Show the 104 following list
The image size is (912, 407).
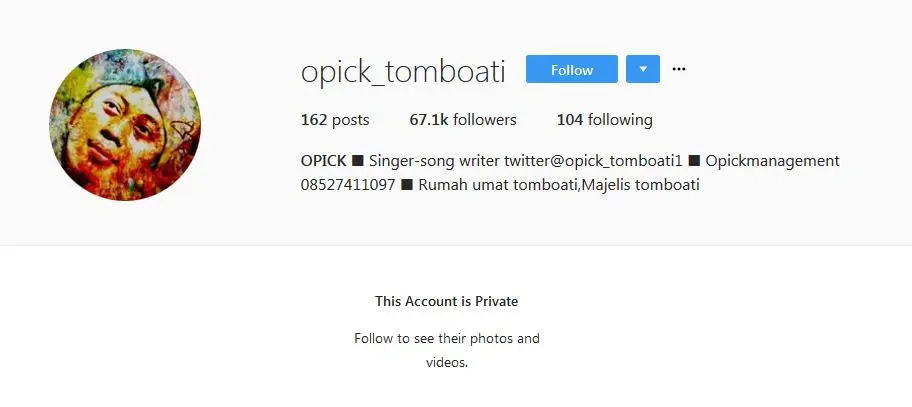(604, 120)
